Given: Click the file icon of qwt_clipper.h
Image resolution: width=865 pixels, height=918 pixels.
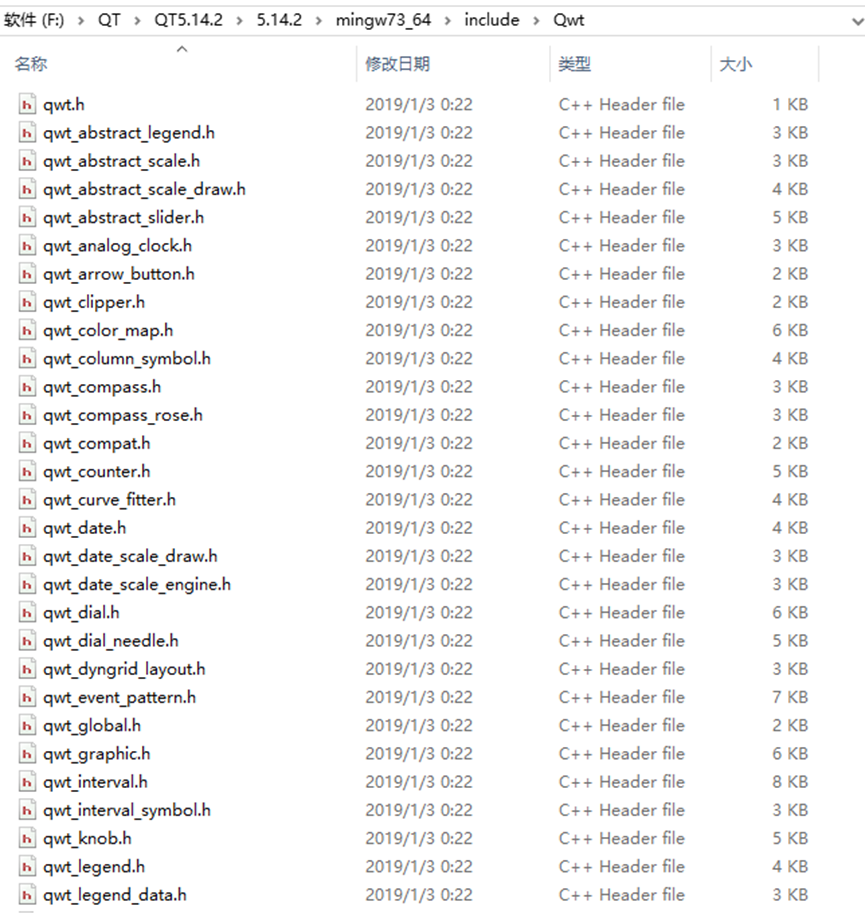Looking at the screenshot, I should 26,302.
